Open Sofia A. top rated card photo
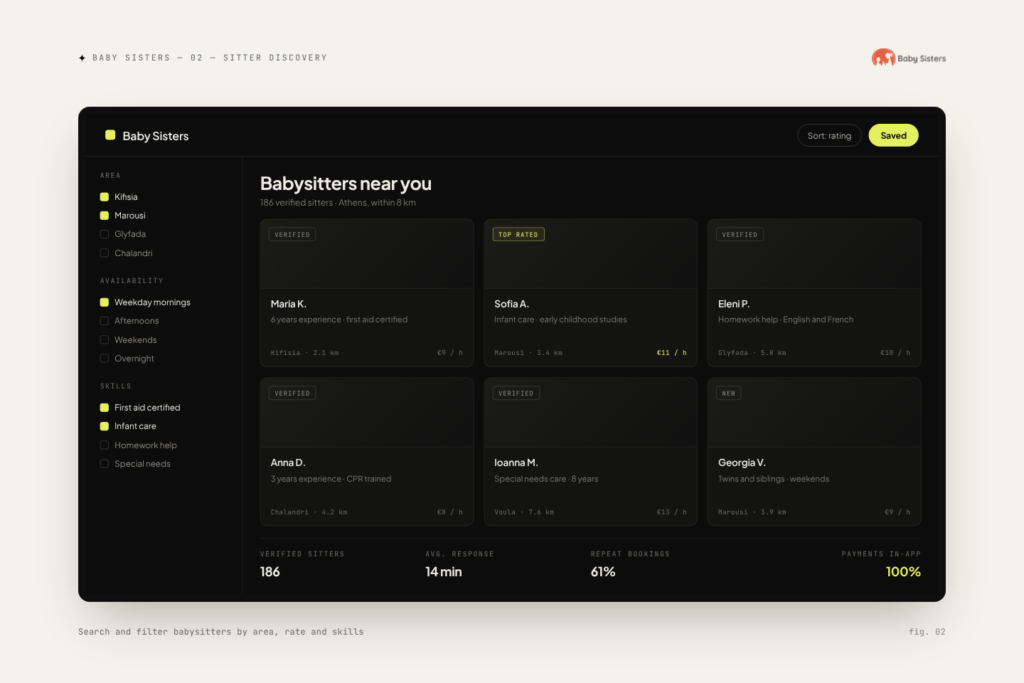 [x=590, y=254]
